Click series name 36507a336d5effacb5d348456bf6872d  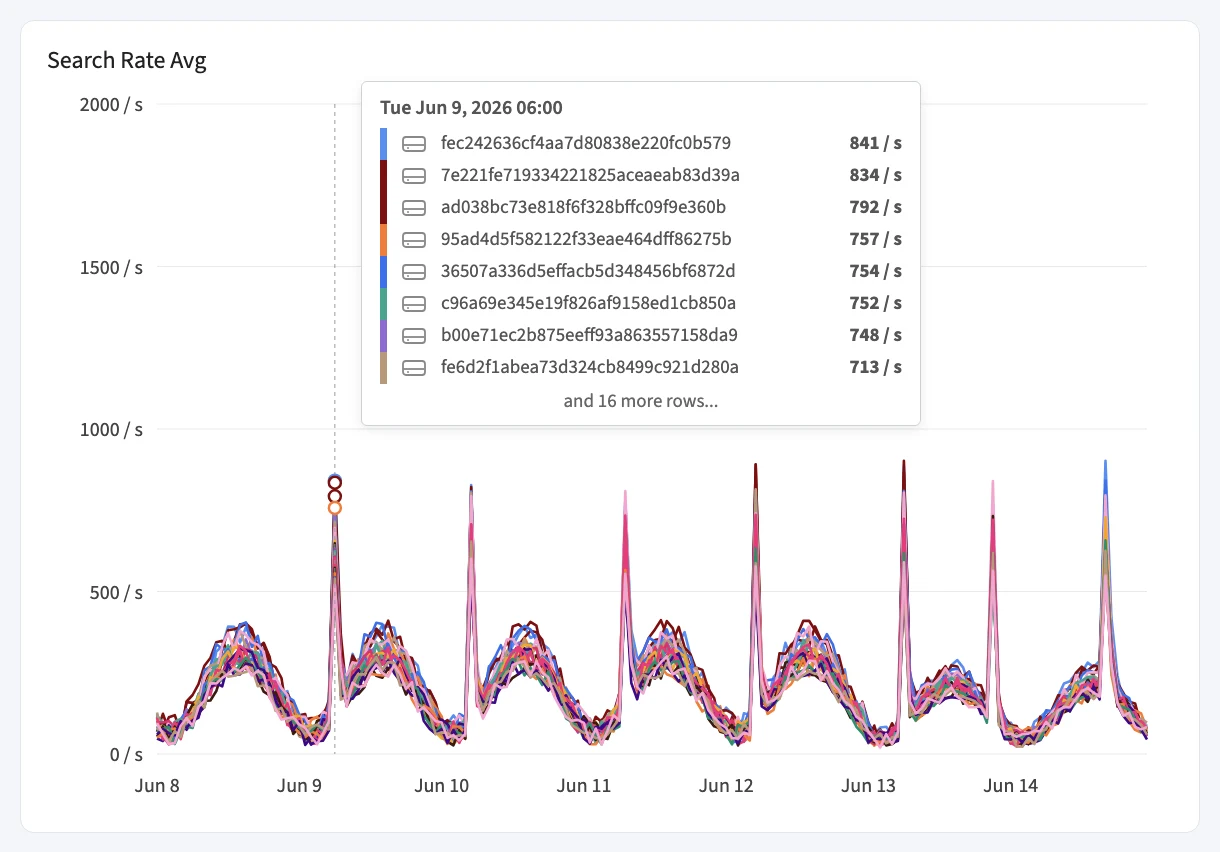pos(590,271)
